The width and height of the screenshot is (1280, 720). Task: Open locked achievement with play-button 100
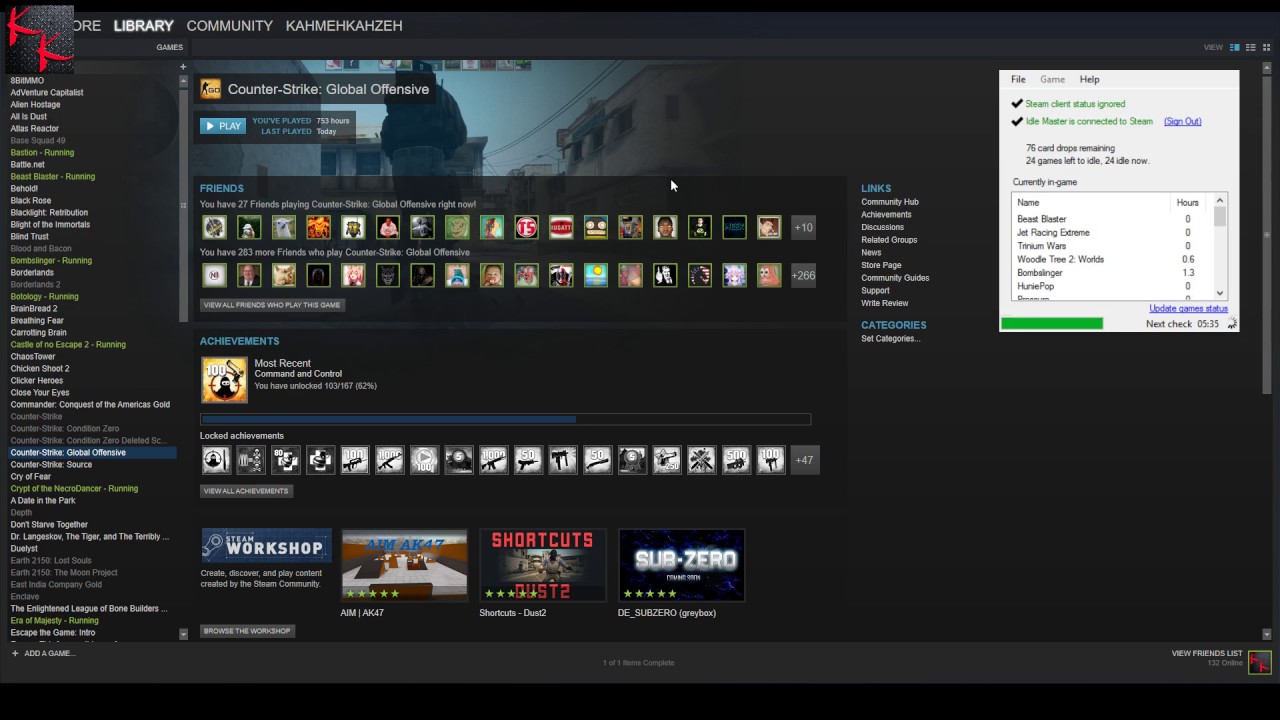click(x=424, y=460)
